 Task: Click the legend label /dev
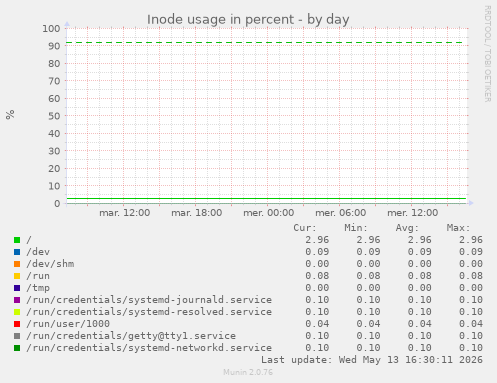[x=38, y=252]
